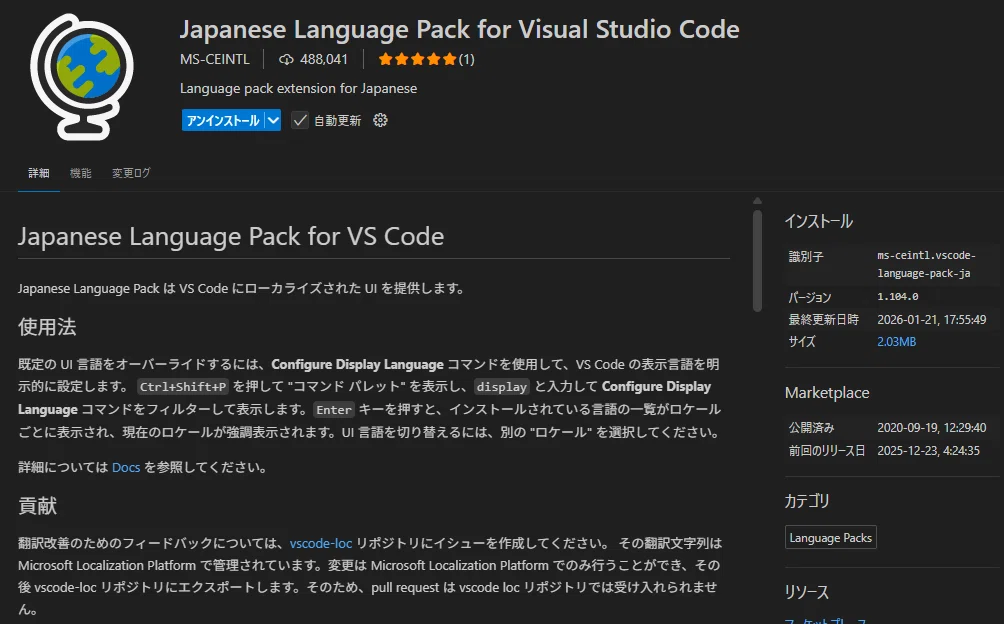This screenshot has width=1004, height=624.
Task: Click the インストール section heading
Action: click(819, 221)
